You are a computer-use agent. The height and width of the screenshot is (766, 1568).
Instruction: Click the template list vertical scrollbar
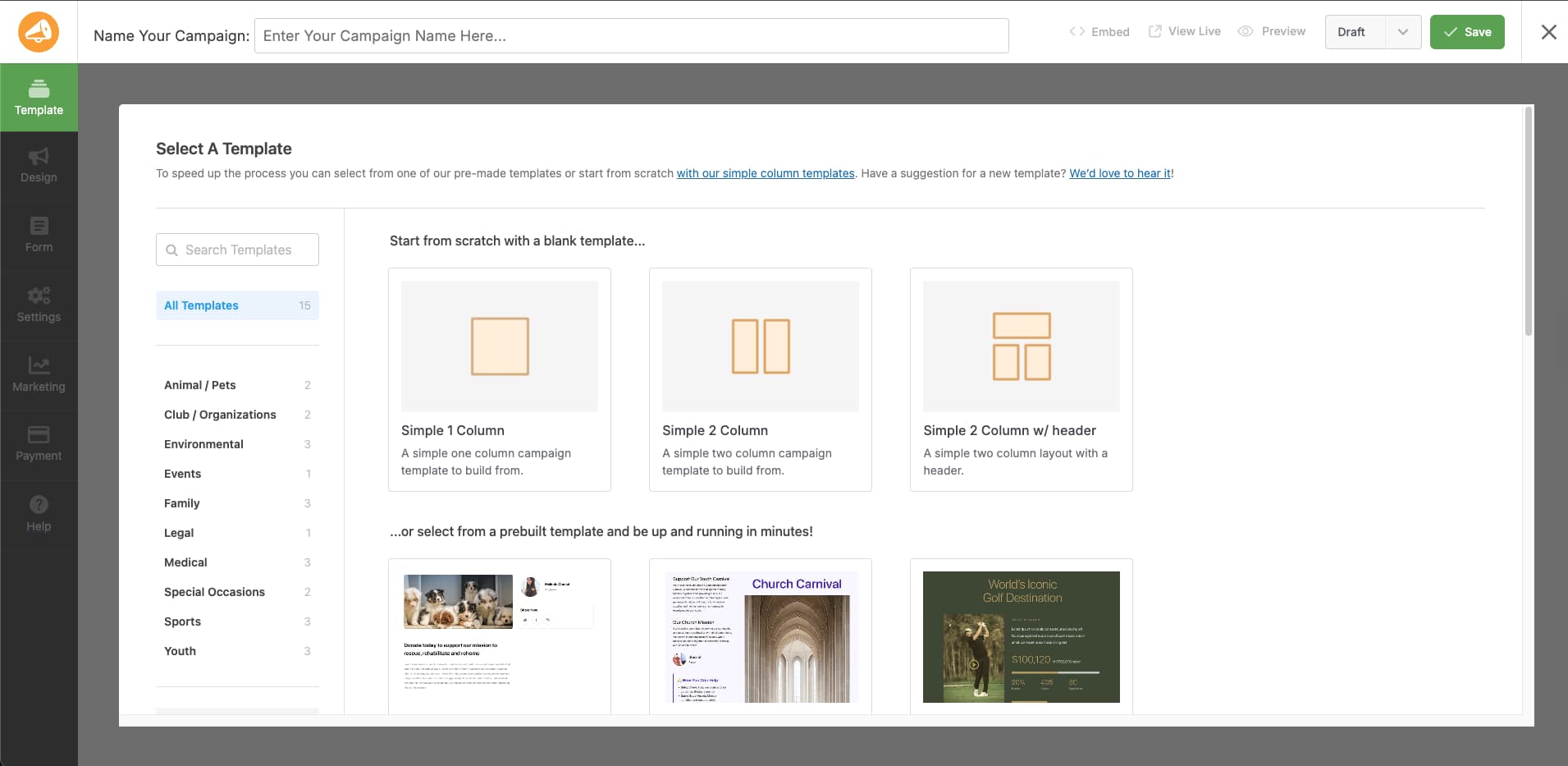pyautogui.click(x=1528, y=222)
